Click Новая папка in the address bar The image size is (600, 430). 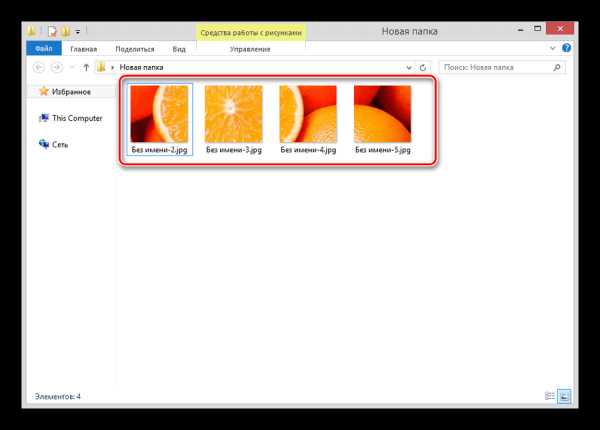click(x=141, y=67)
